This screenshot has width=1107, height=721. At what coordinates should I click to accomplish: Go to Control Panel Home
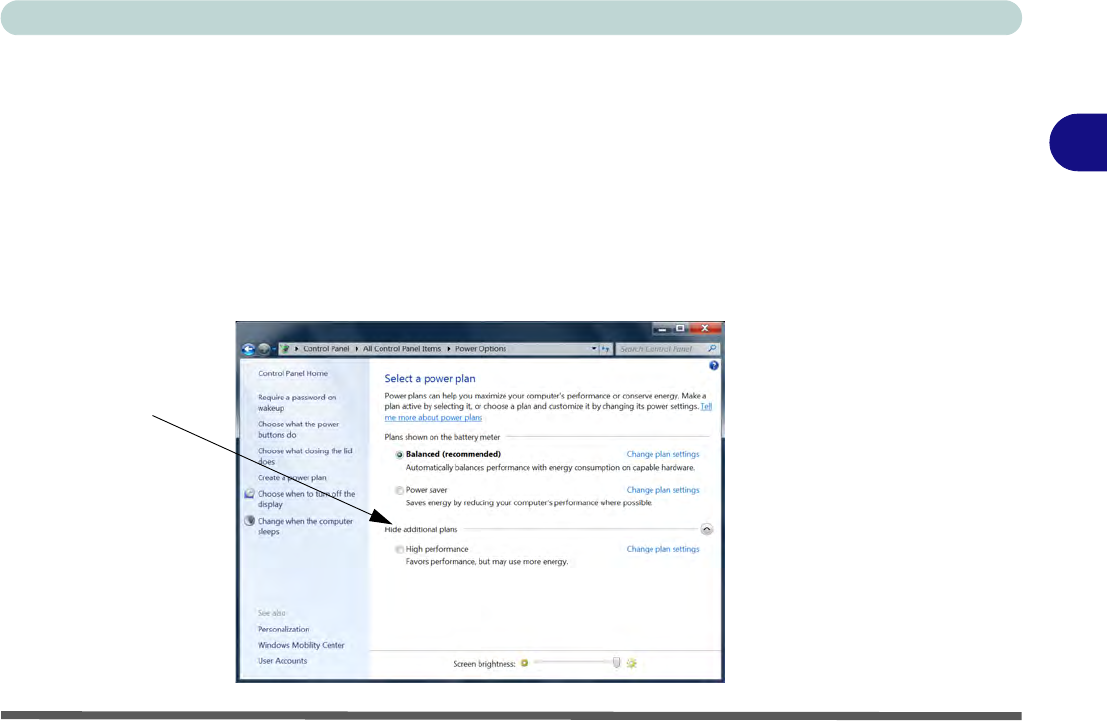pos(293,374)
